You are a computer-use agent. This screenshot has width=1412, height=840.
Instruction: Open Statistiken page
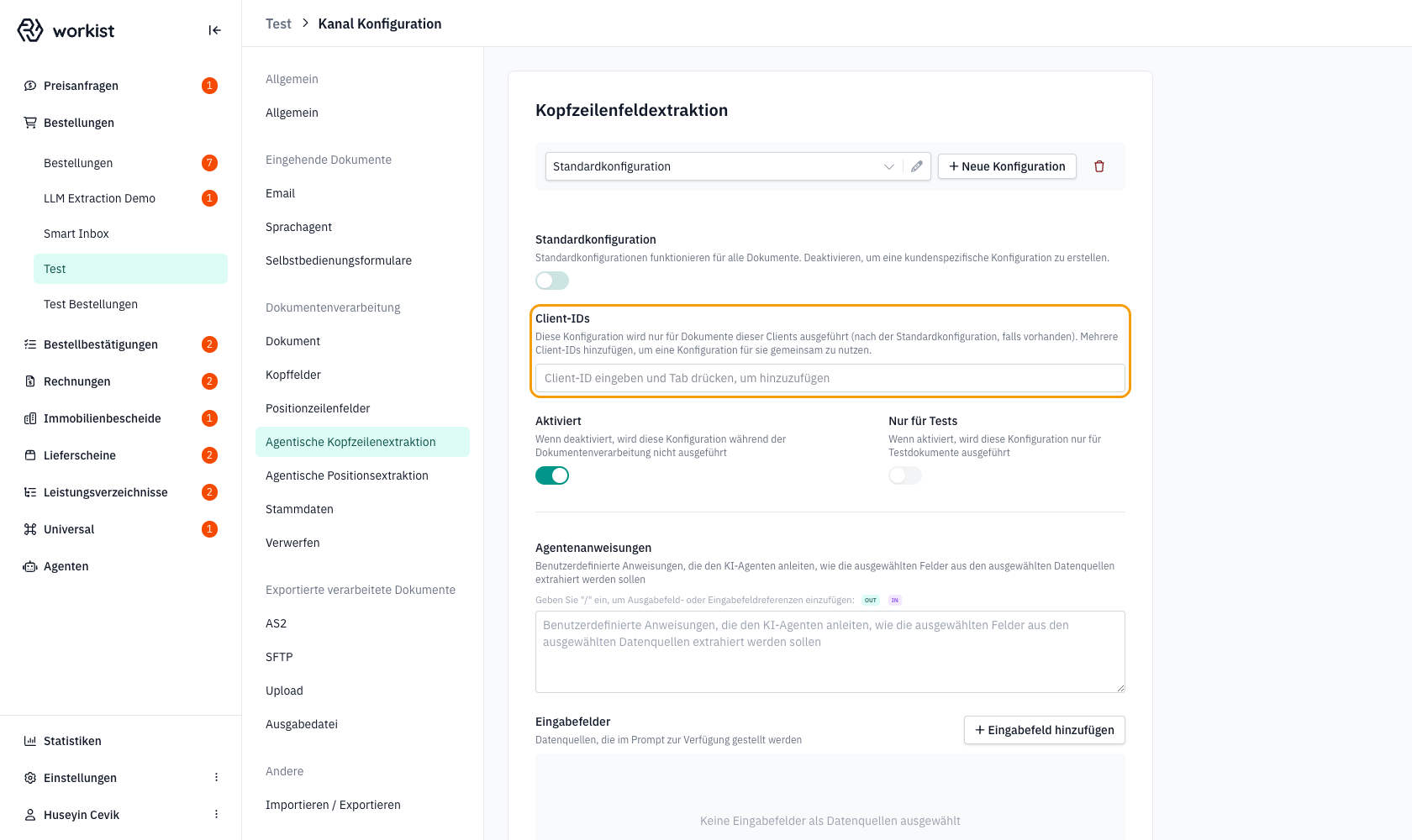pyautogui.click(x=120, y=741)
